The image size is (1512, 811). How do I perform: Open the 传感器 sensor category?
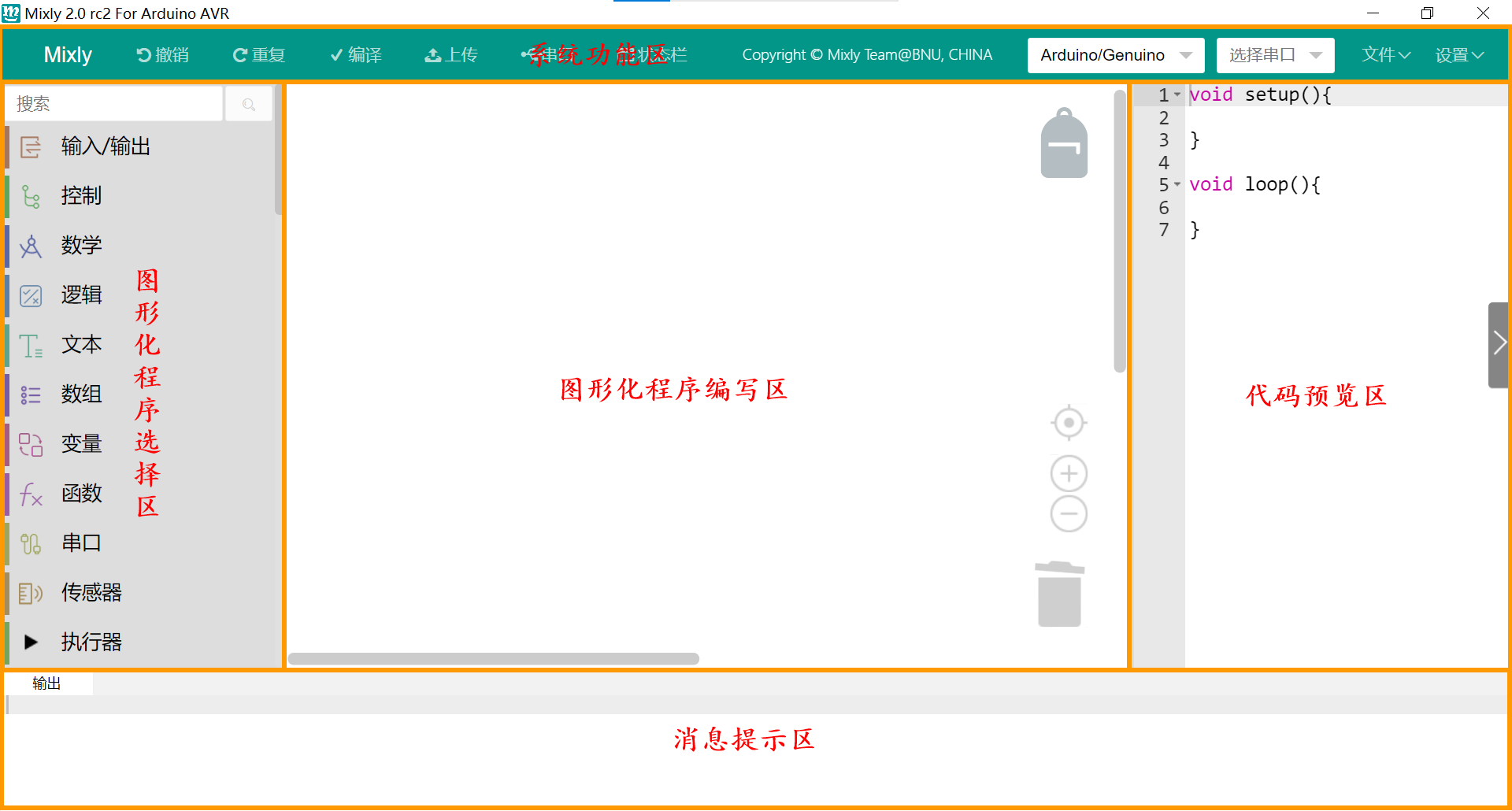[x=91, y=592]
